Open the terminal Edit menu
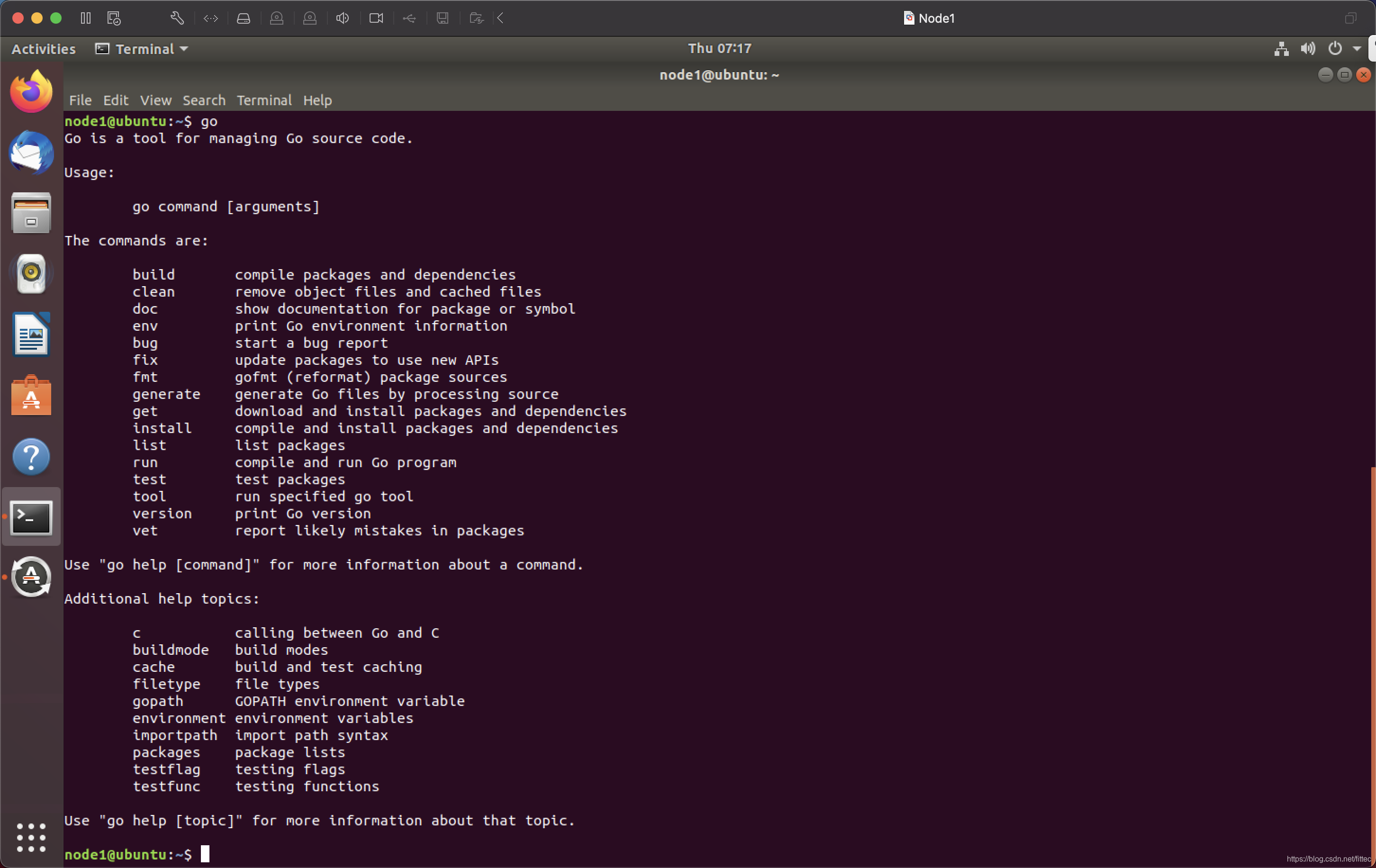The height and width of the screenshot is (868, 1376). click(116, 100)
